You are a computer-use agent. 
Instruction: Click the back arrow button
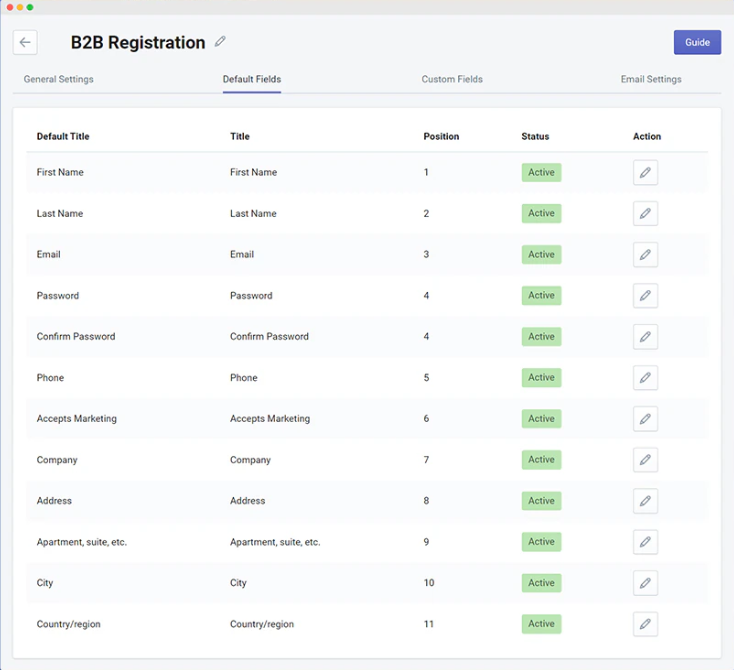click(x=25, y=42)
